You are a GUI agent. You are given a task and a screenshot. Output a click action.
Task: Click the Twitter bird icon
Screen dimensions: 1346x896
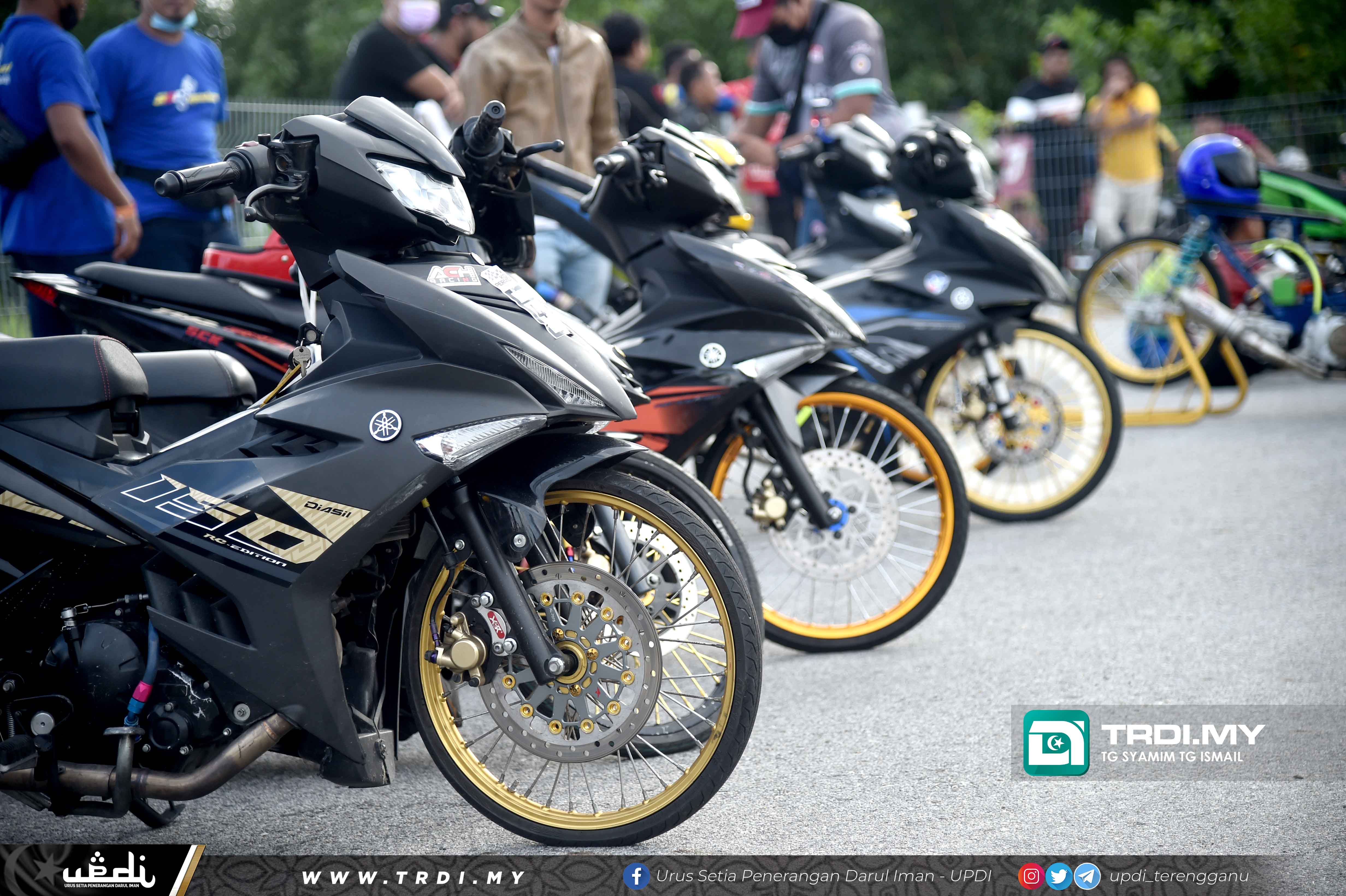(x=1059, y=876)
